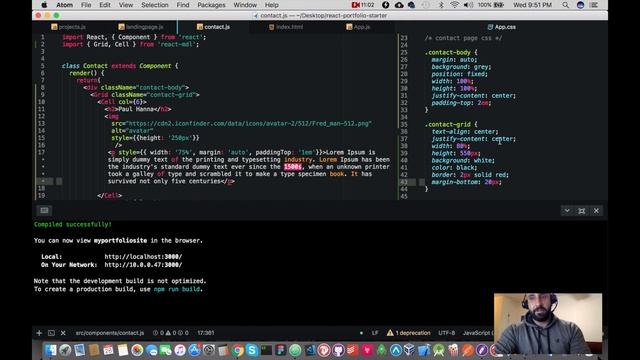
Task: Open Photos from the dock
Action: [137, 350]
